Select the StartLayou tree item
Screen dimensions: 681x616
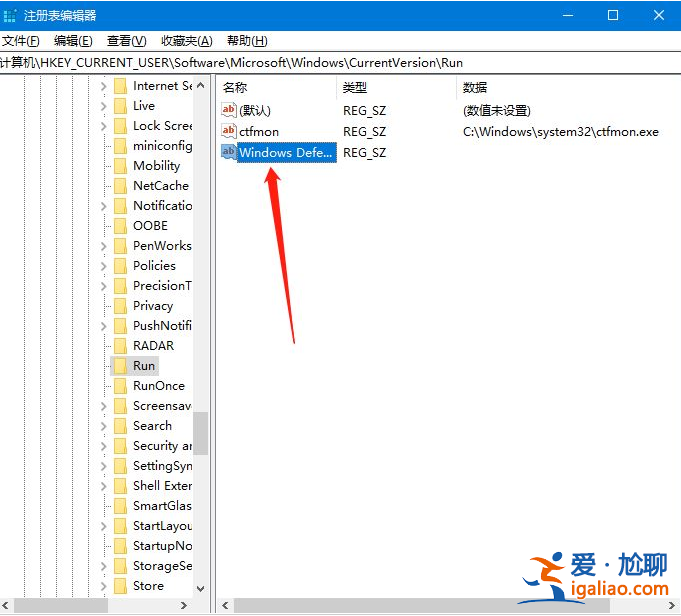162,526
